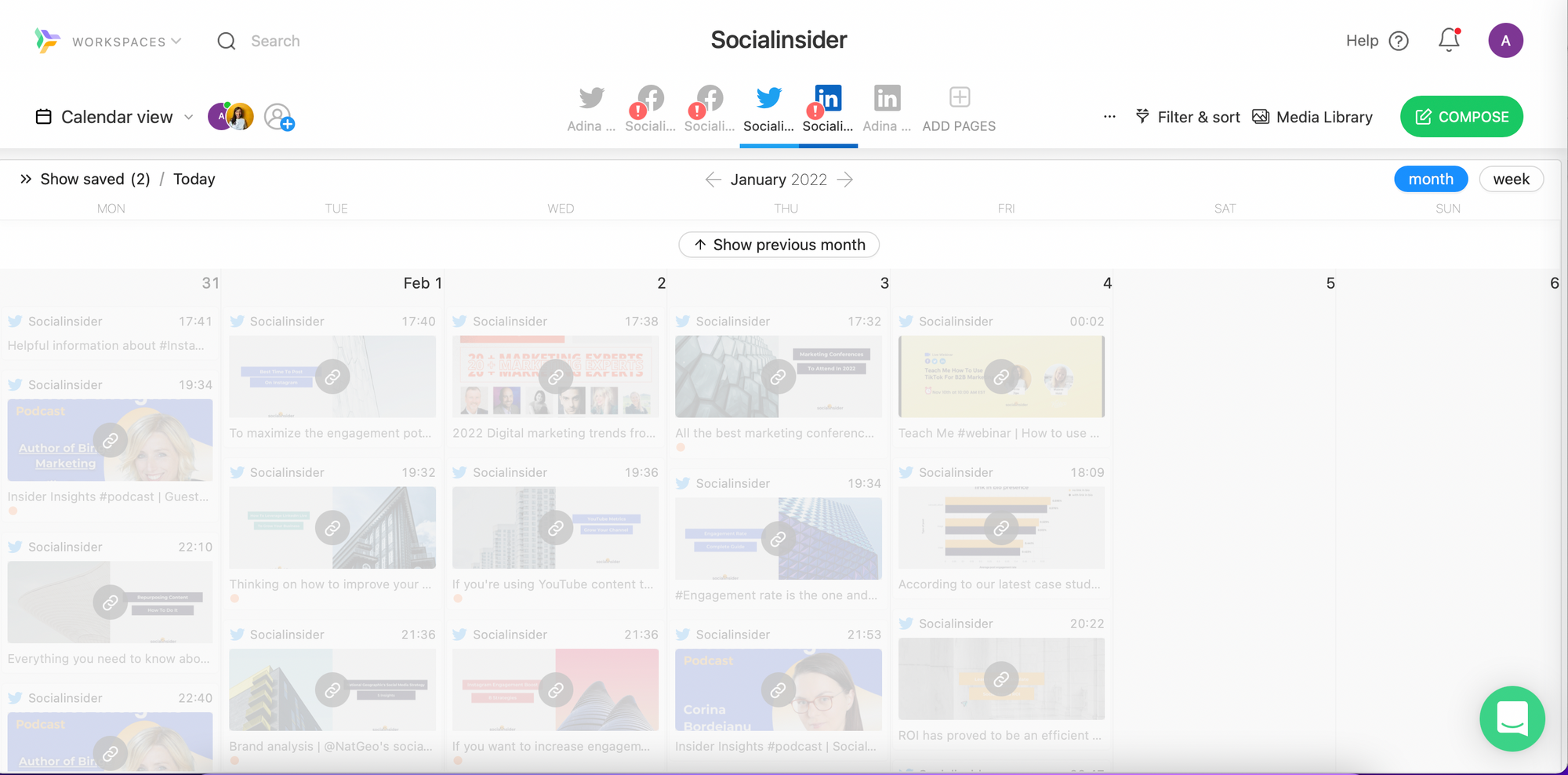Click the green COMPOSE button
The height and width of the screenshot is (775, 1568).
[1461, 117]
